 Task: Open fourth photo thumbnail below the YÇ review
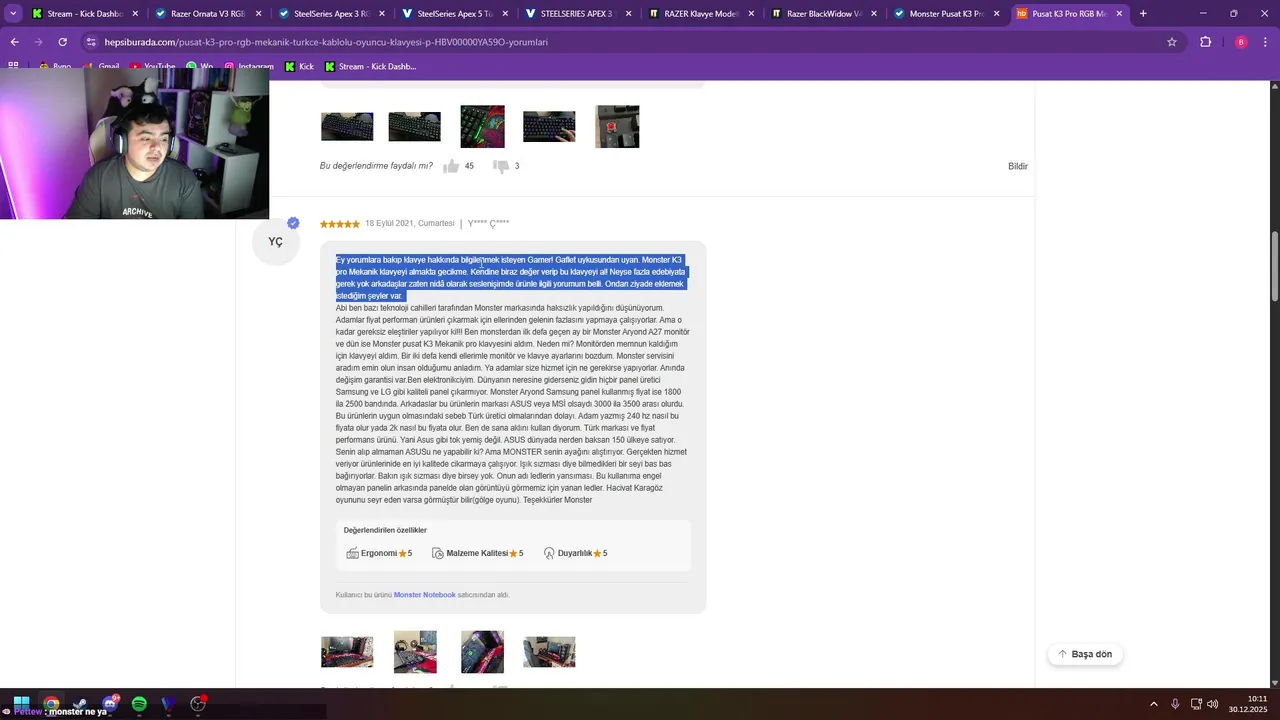click(549, 652)
